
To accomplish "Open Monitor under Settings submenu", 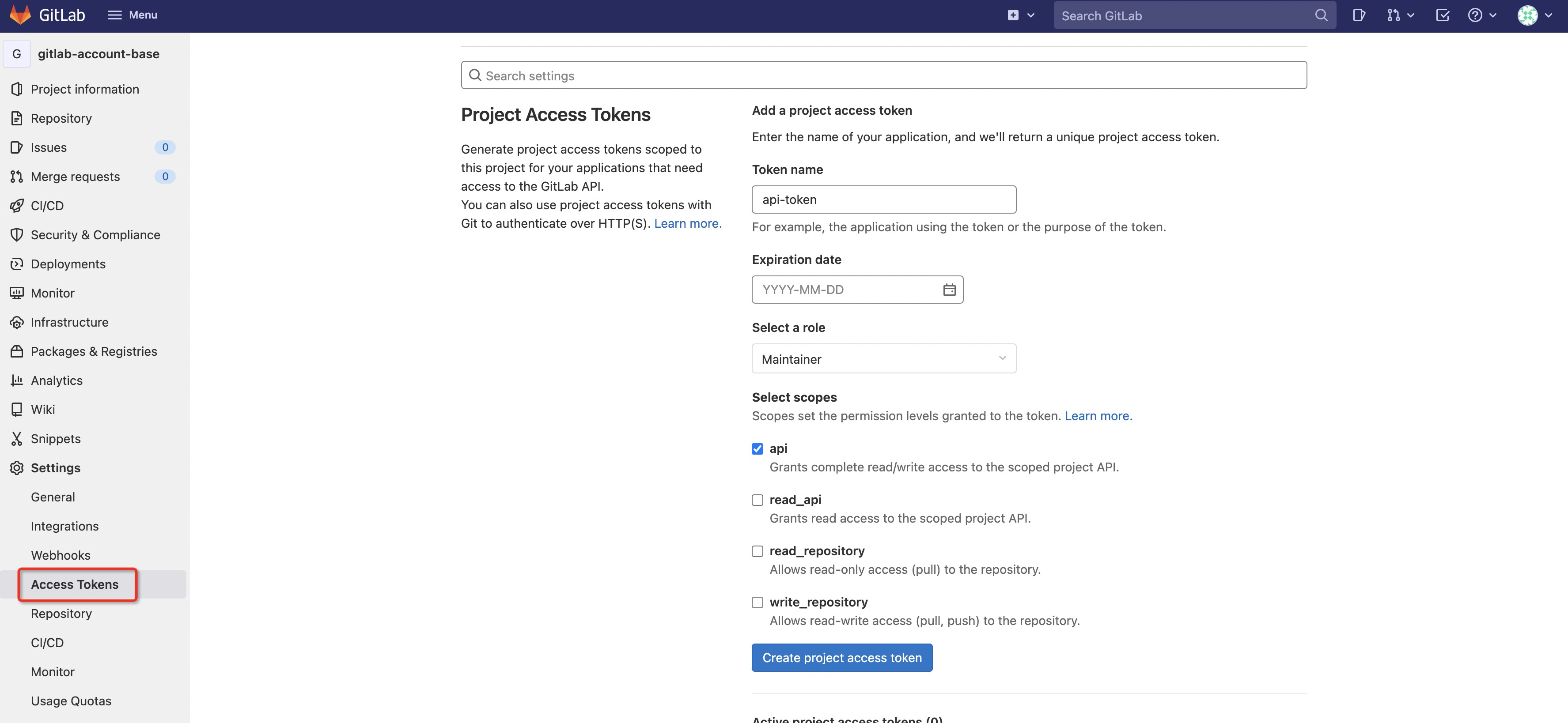I will pos(53,672).
